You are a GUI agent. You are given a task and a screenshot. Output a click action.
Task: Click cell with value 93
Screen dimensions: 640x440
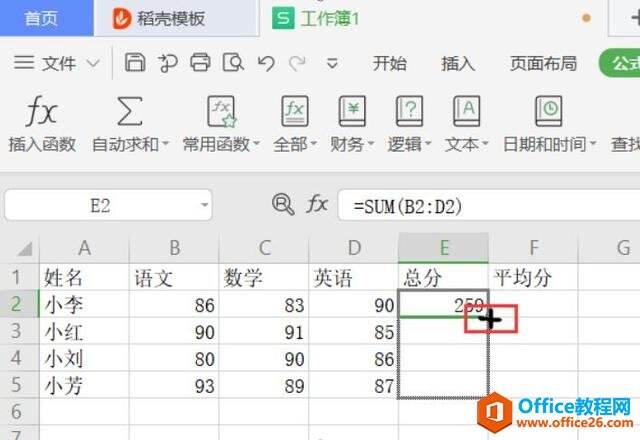point(174,385)
